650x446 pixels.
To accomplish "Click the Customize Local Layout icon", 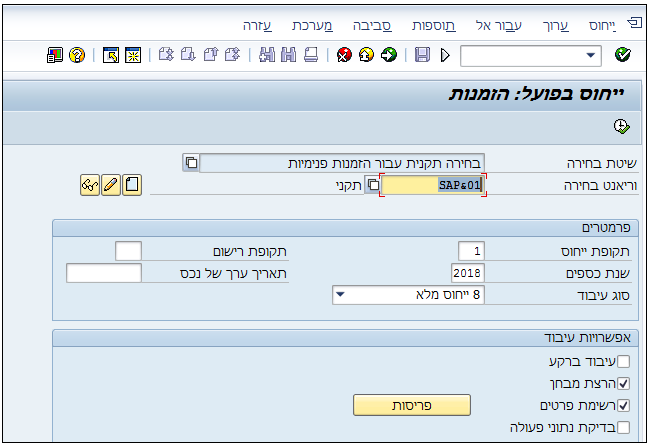I will (x=54, y=55).
